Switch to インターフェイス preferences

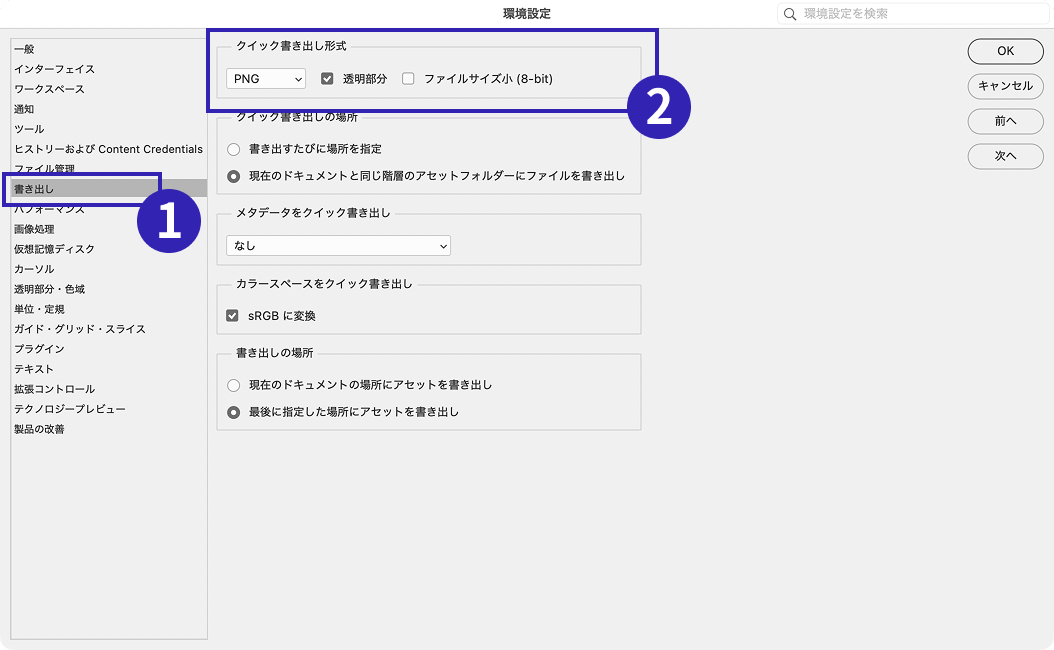tap(54, 69)
